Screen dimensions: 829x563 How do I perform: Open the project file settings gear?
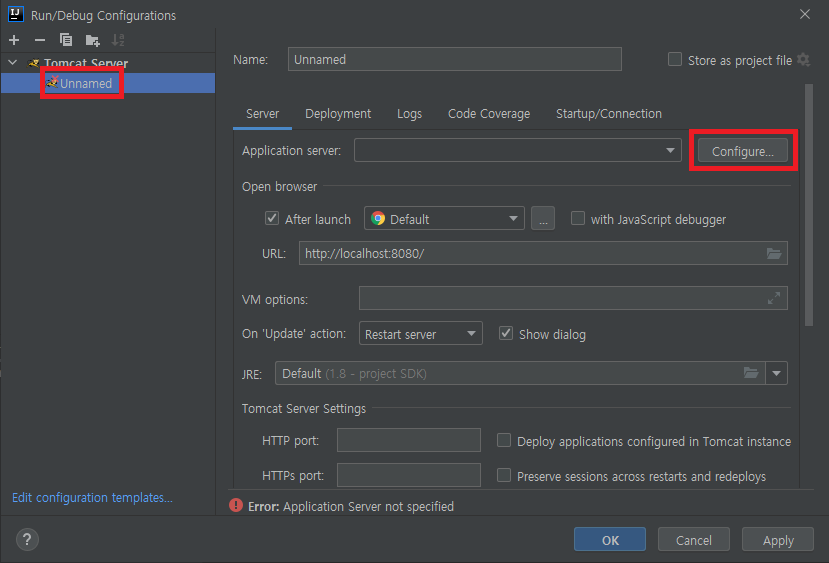(x=804, y=60)
